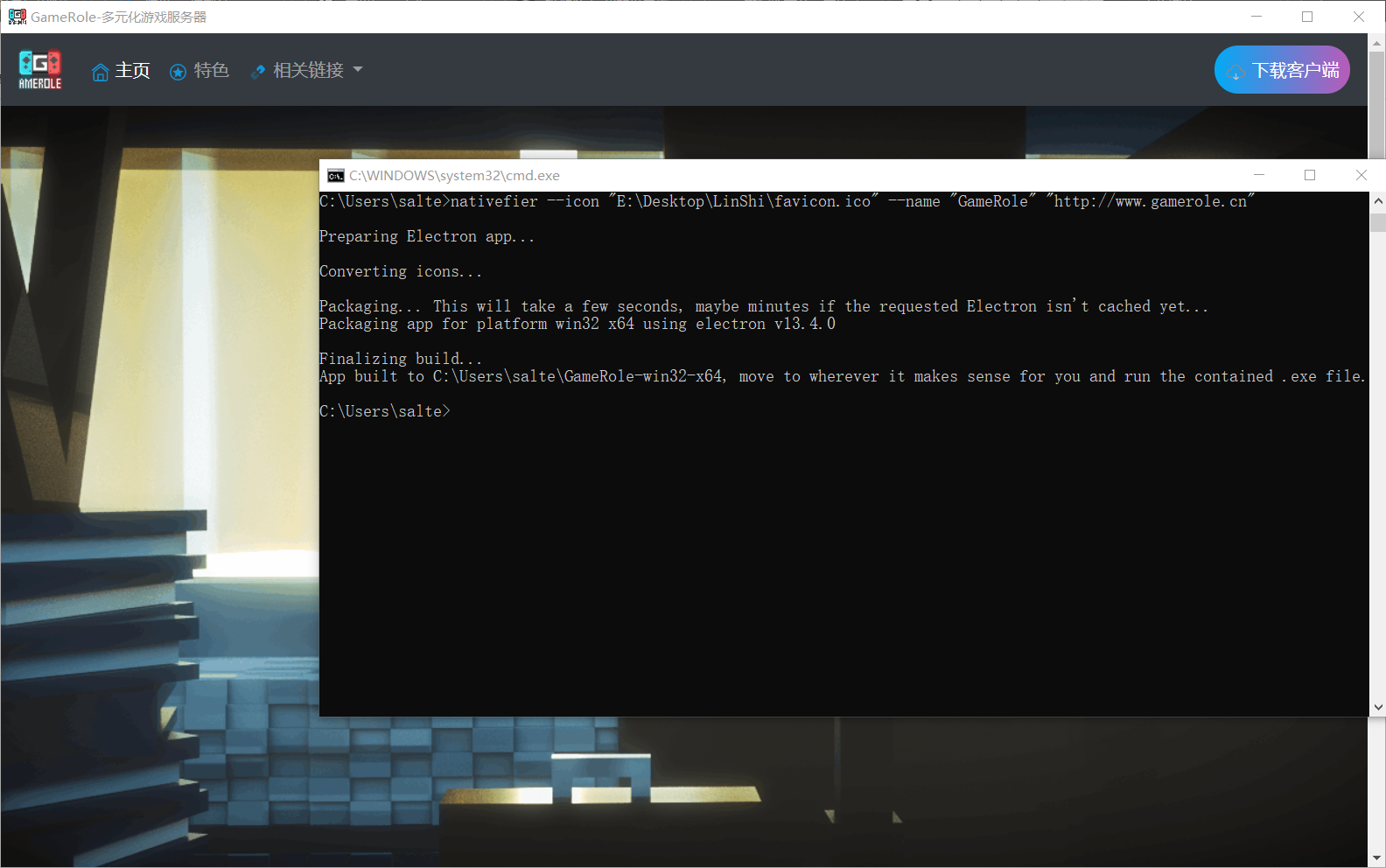Click the cloud download icon in 下载客户端 button

point(1235,72)
